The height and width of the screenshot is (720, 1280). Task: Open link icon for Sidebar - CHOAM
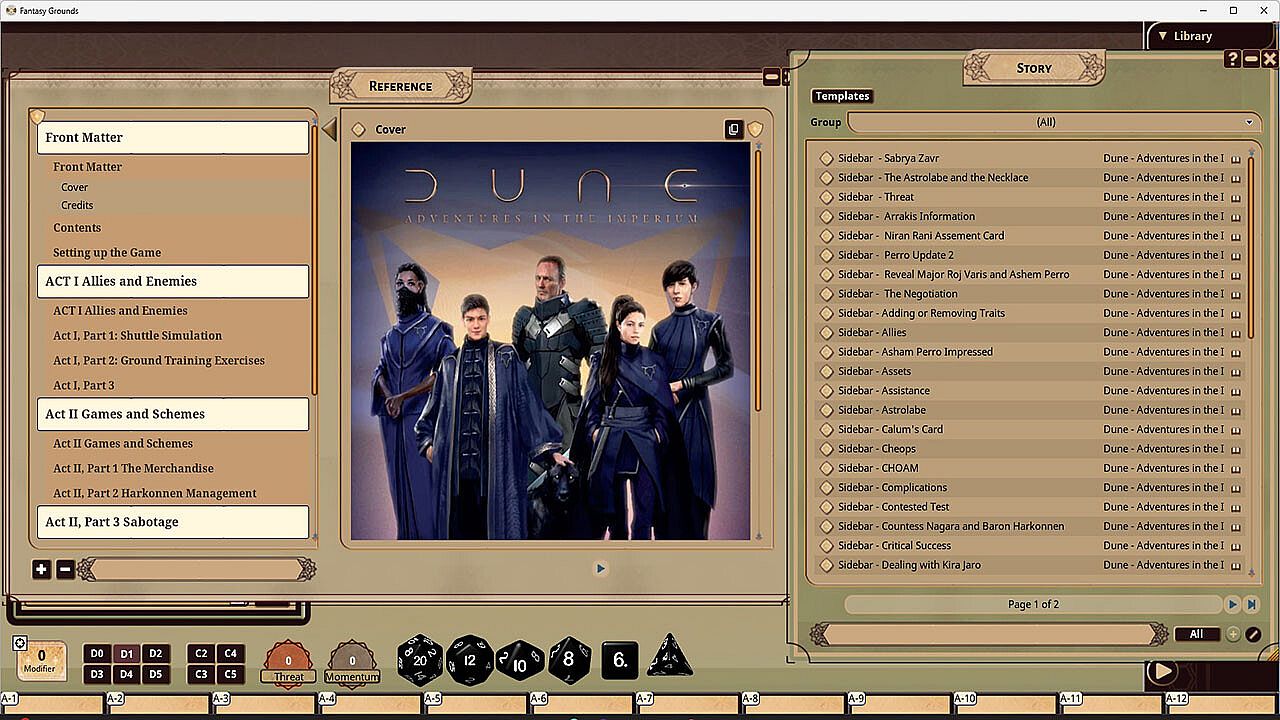tap(827, 468)
